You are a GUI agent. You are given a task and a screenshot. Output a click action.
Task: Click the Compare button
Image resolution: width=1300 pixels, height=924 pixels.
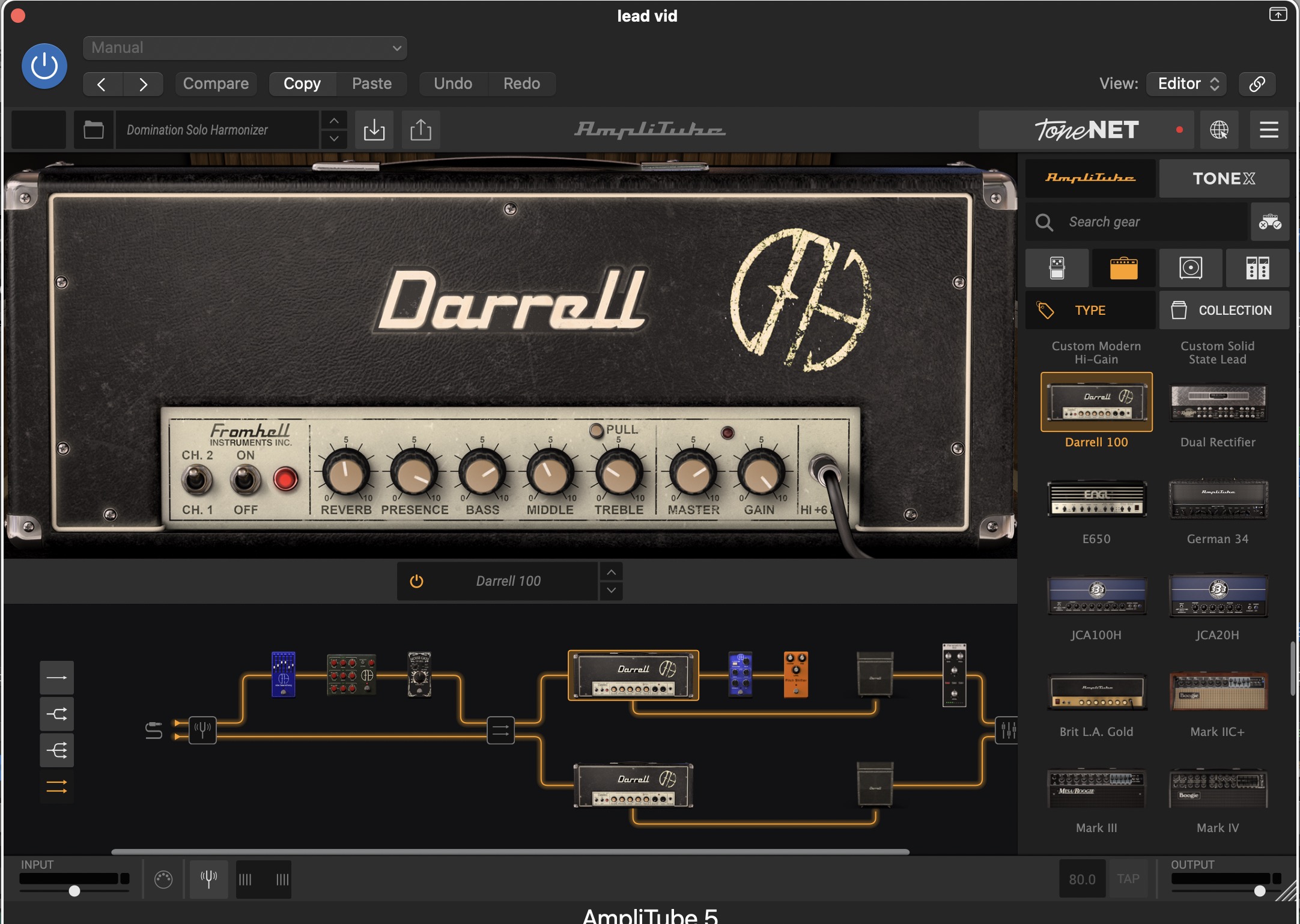click(x=216, y=84)
